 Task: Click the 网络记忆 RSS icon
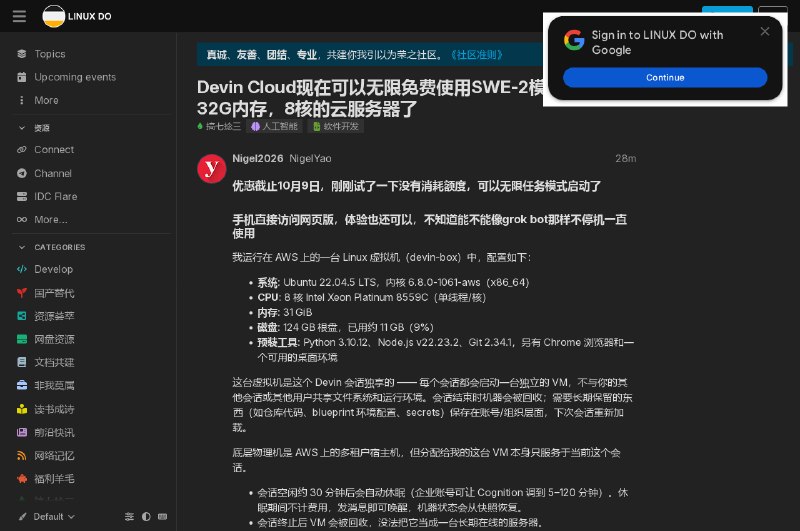(21, 456)
